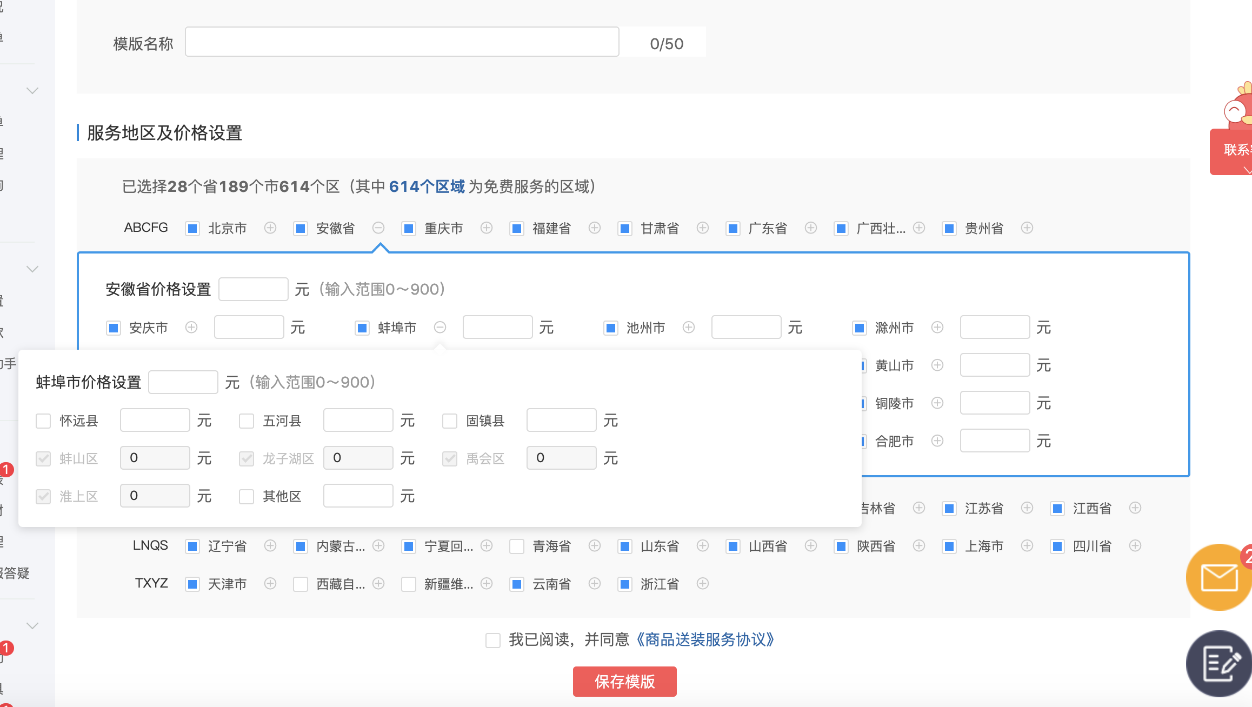Click the ABCFG row label
The width and height of the screenshot is (1252, 707).
pyautogui.click(x=146, y=228)
